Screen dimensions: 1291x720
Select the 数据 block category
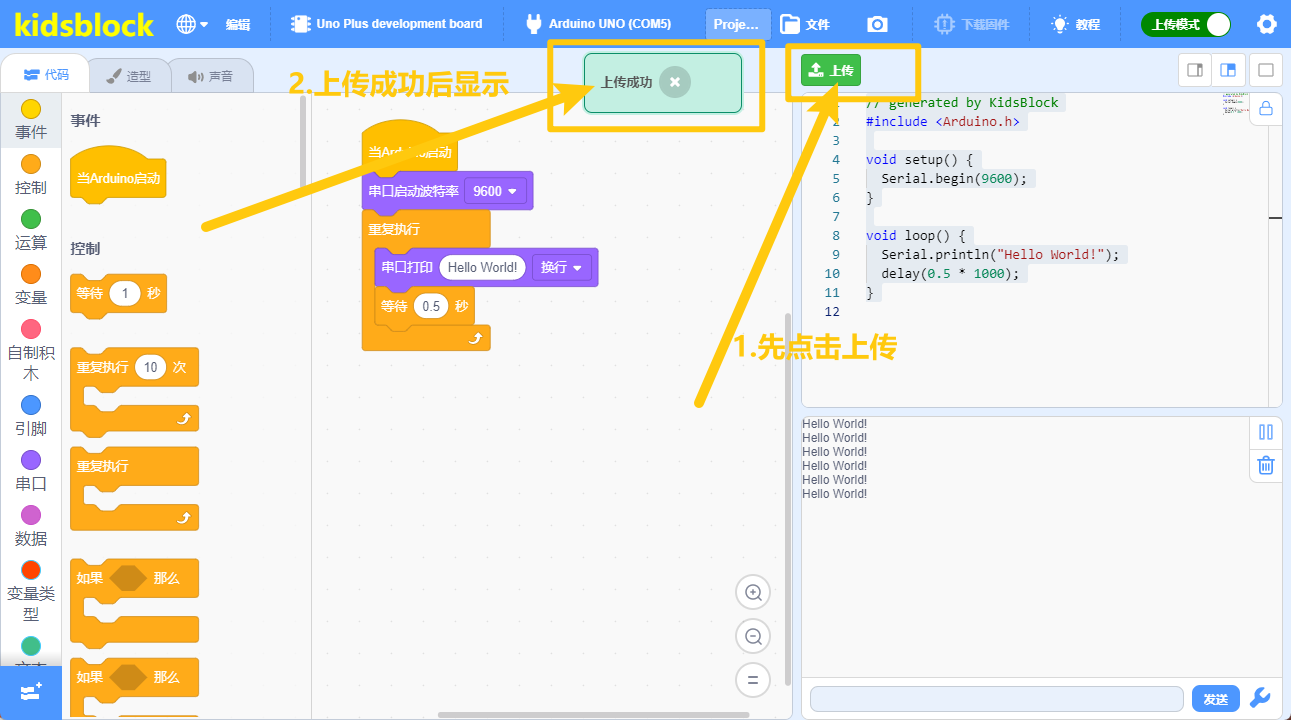[x=31, y=526]
